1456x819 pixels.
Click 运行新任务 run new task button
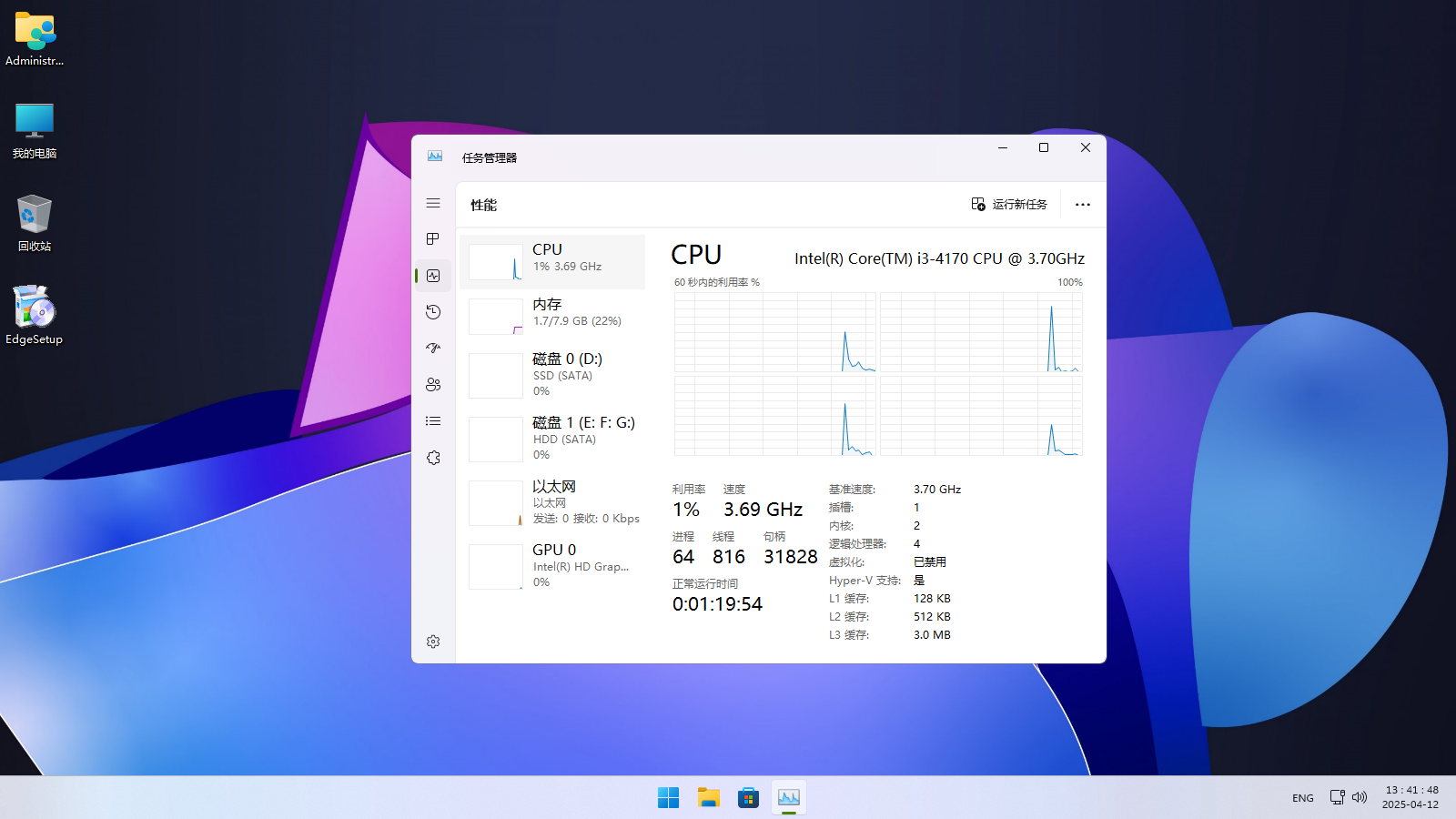(x=1009, y=205)
